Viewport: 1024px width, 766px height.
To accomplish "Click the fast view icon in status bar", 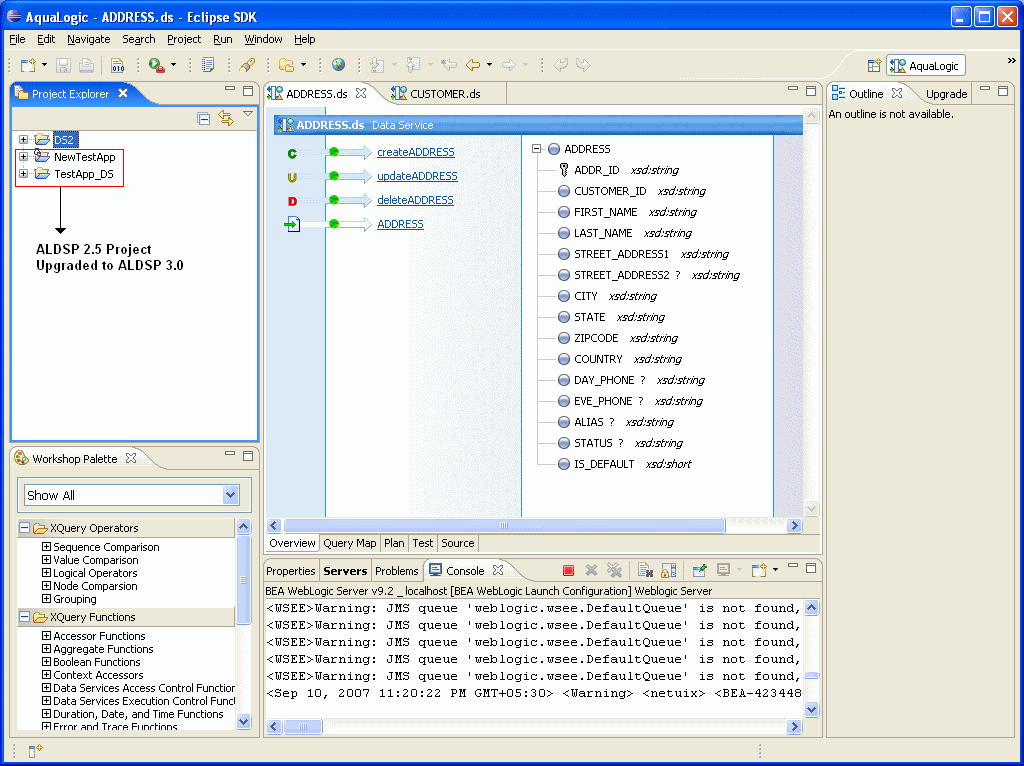I will click(x=35, y=751).
